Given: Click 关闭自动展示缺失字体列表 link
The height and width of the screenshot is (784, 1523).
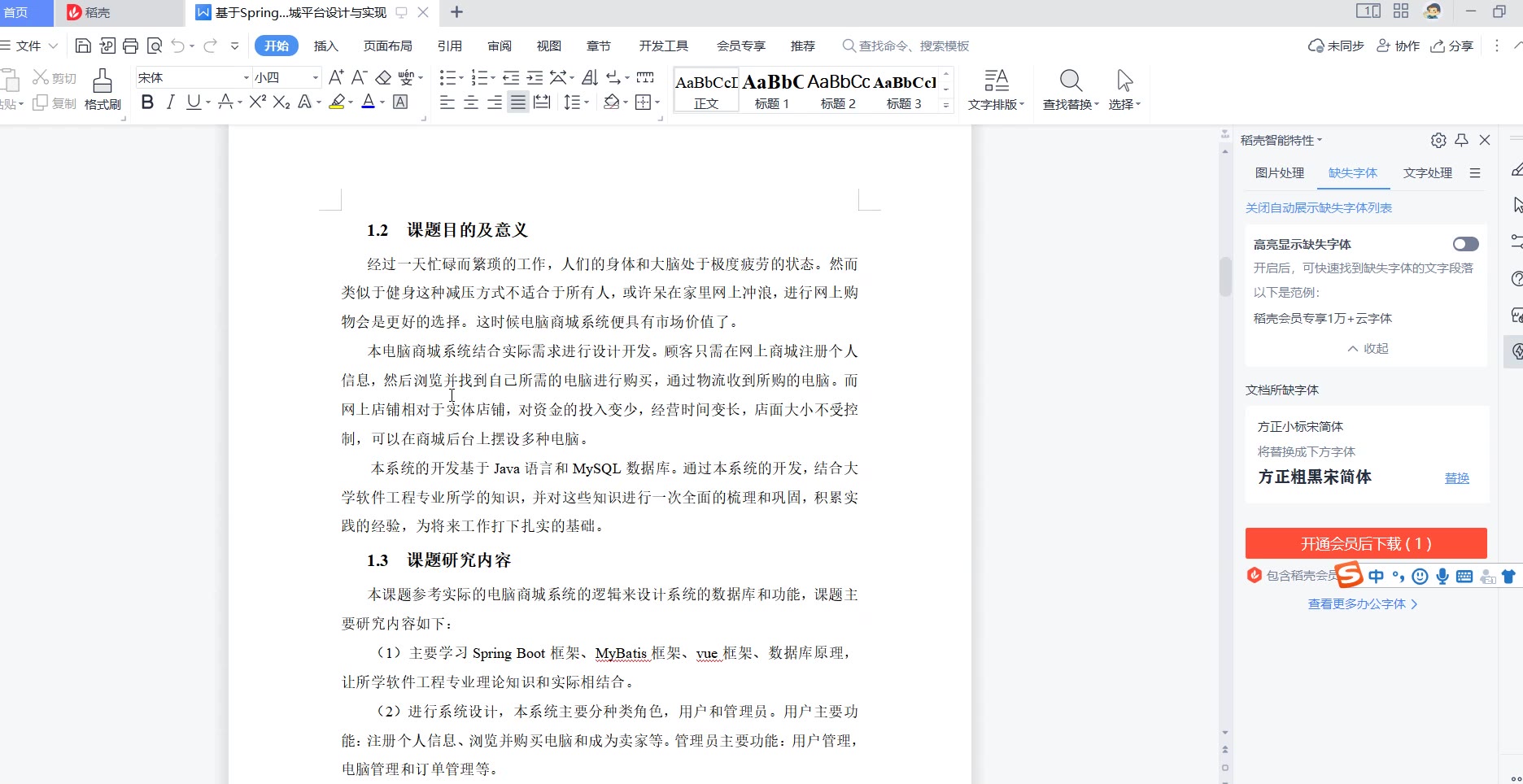Looking at the screenshot, I should pos(1319,207).
